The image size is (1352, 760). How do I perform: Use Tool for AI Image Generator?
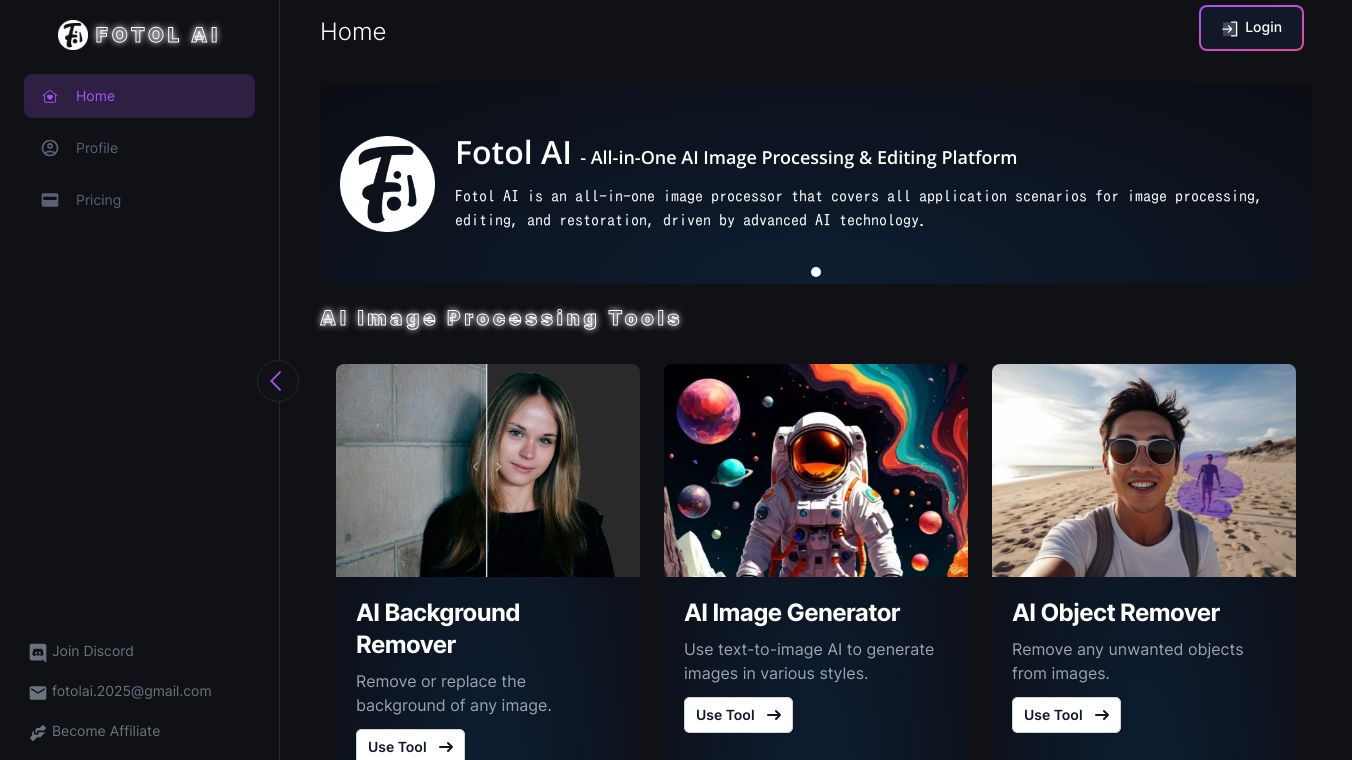(738, 715)
